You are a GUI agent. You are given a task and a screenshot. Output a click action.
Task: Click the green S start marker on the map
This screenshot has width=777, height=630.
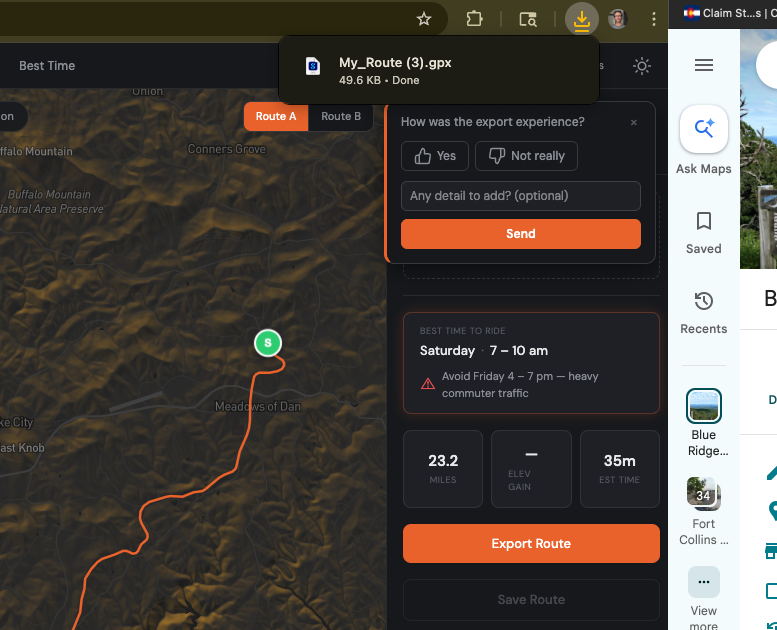click(268, 343)
